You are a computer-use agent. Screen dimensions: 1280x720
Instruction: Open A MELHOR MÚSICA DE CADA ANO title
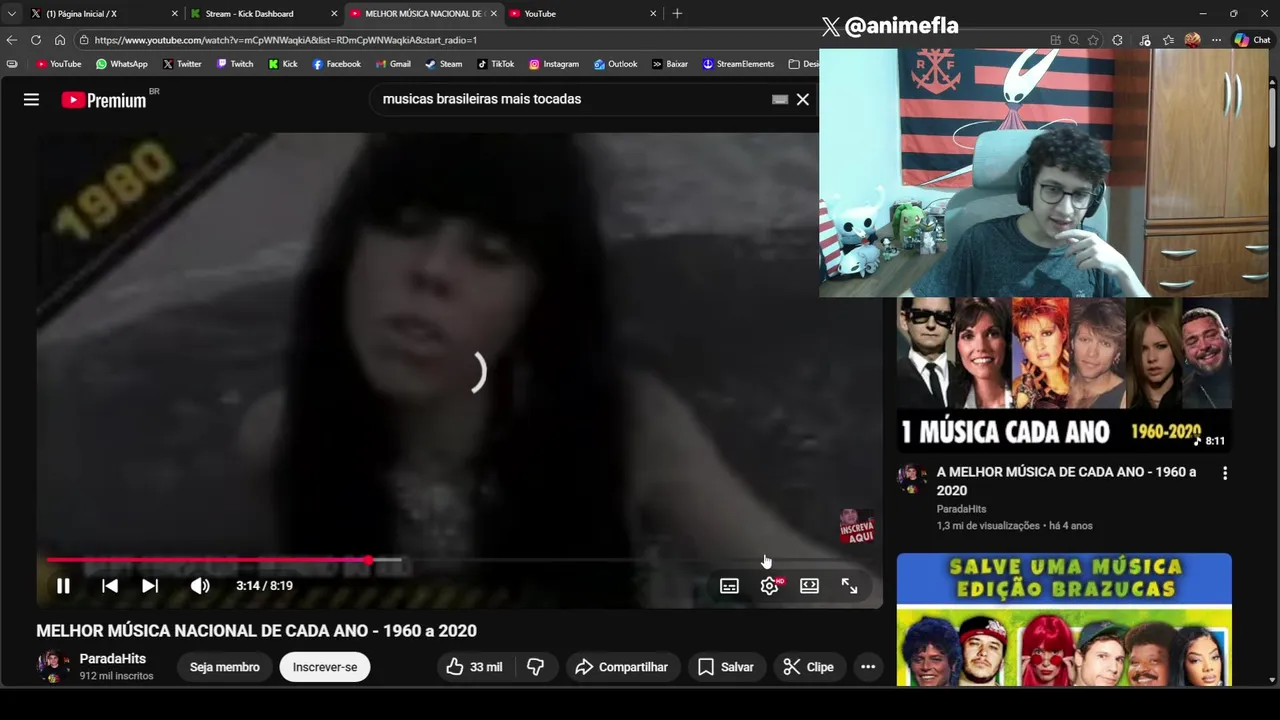(x=1066, y=481)
